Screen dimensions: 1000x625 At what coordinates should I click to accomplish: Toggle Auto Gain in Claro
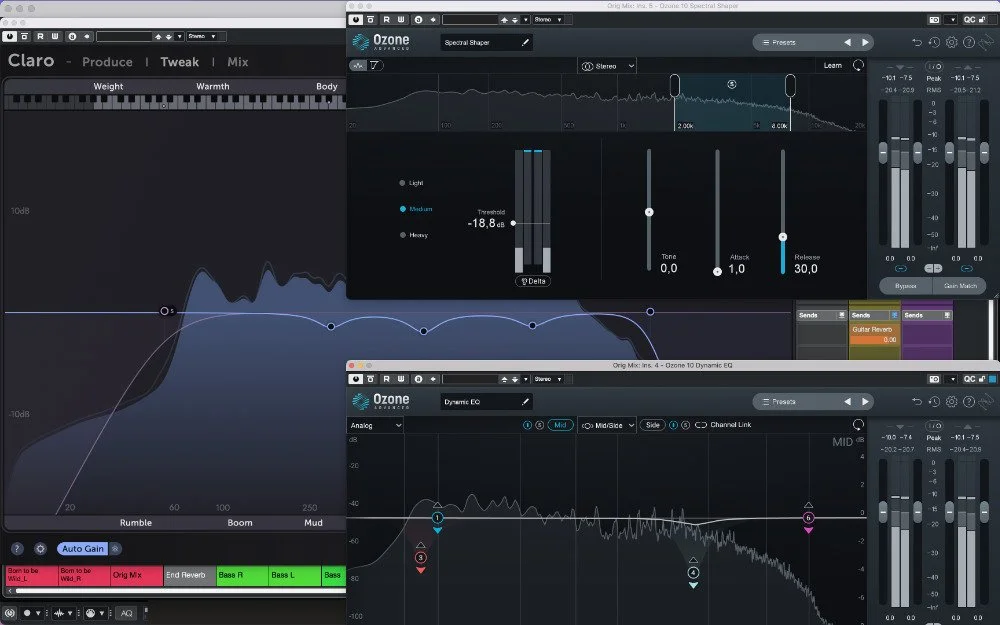[83, 548]
